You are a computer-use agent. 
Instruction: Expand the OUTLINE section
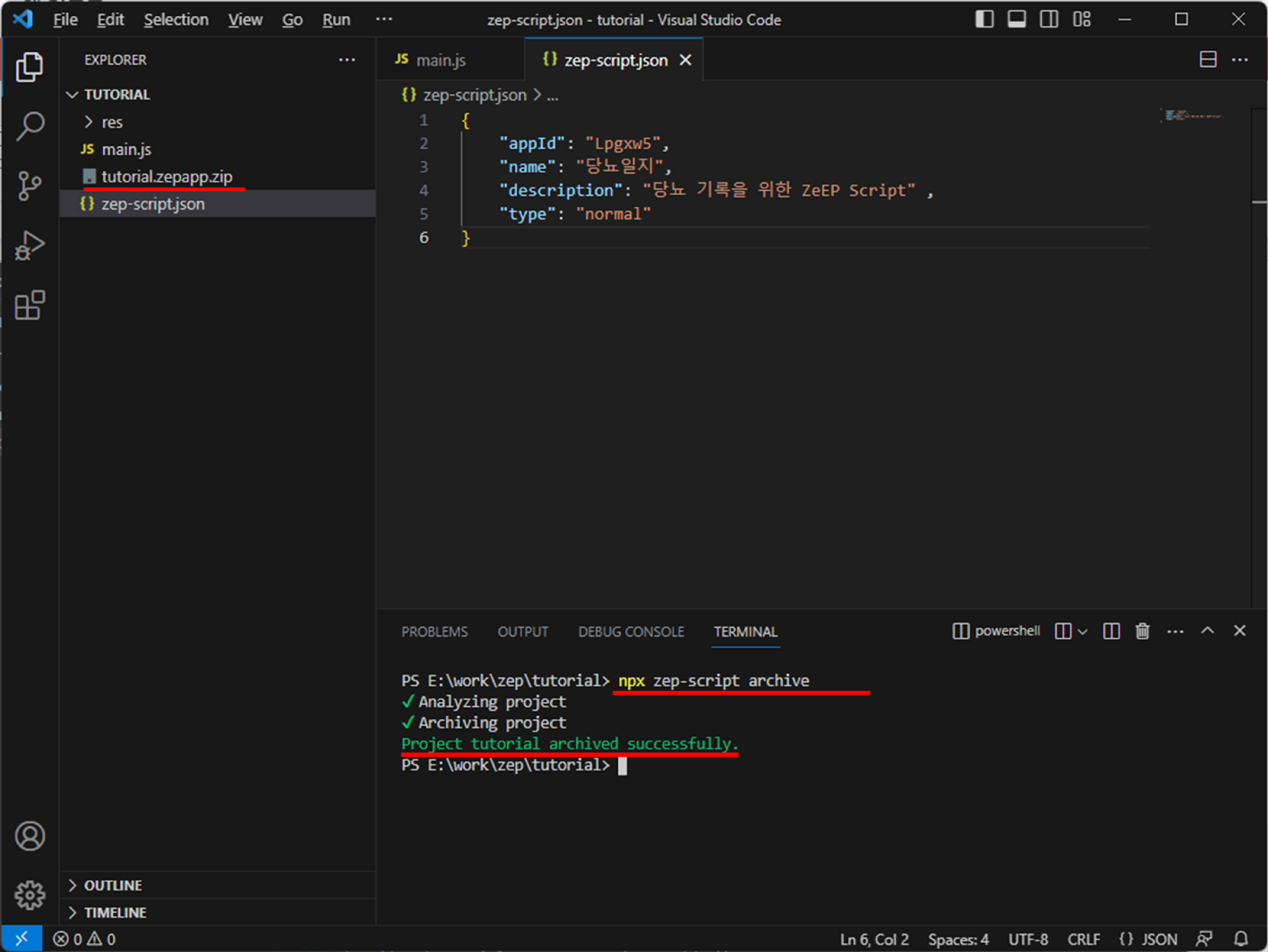pyautogui.click(x=113, y=885)
